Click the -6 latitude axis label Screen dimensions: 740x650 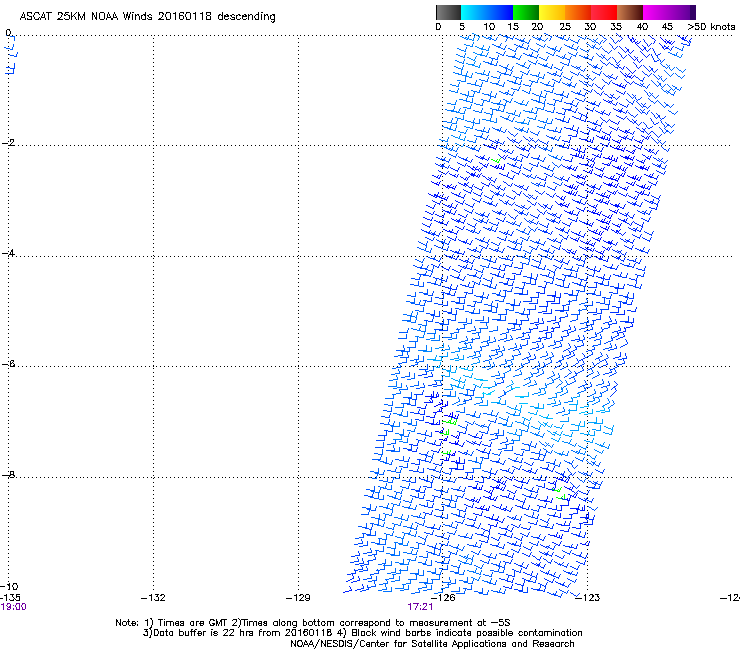pos(8,364)
